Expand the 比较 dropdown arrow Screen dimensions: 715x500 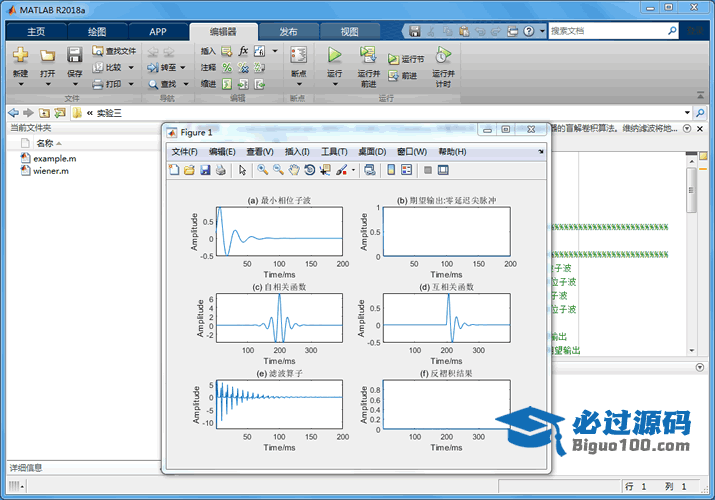point(131,67)
